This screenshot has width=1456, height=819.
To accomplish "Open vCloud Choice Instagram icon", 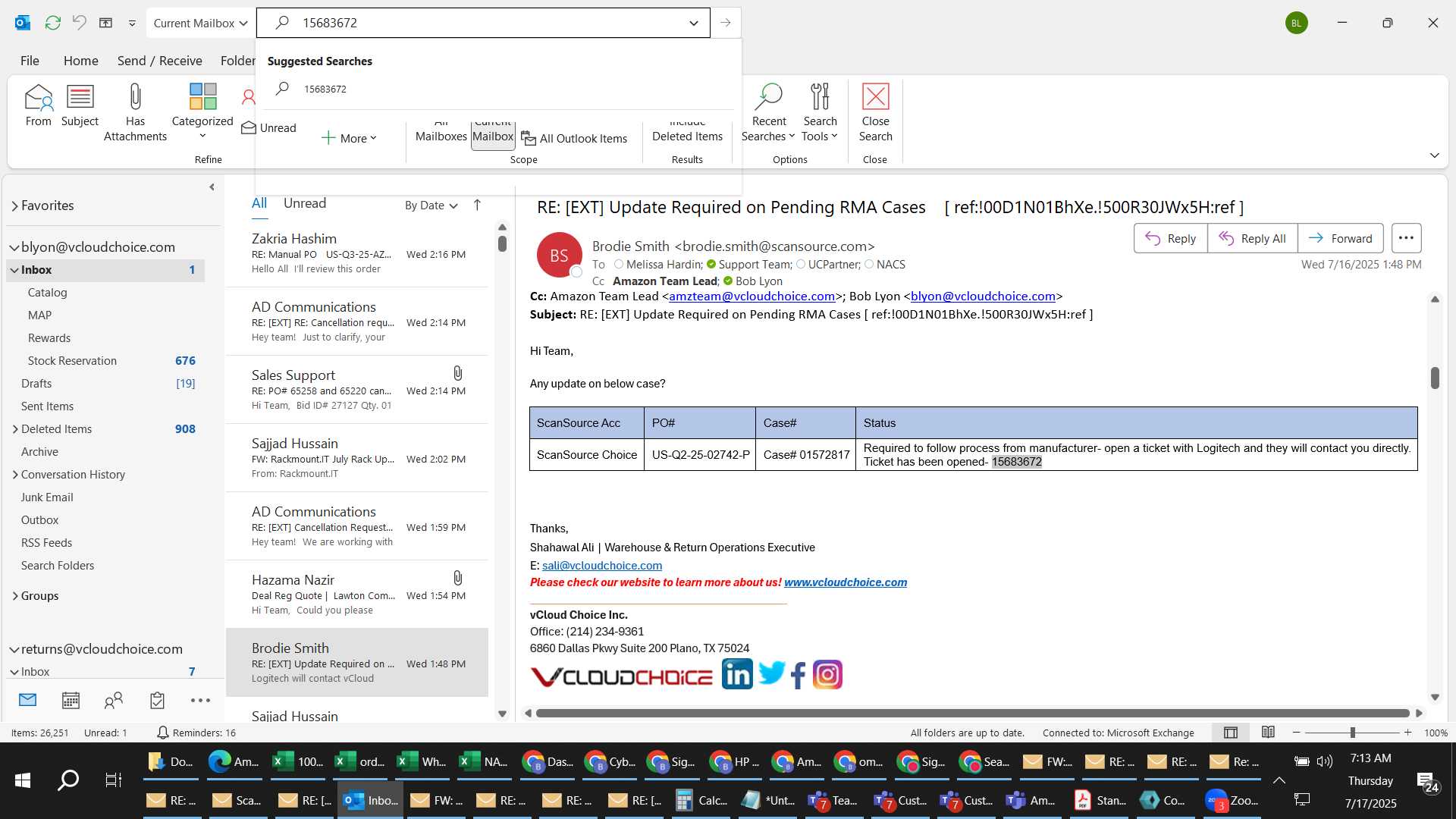I will [827, 674].
